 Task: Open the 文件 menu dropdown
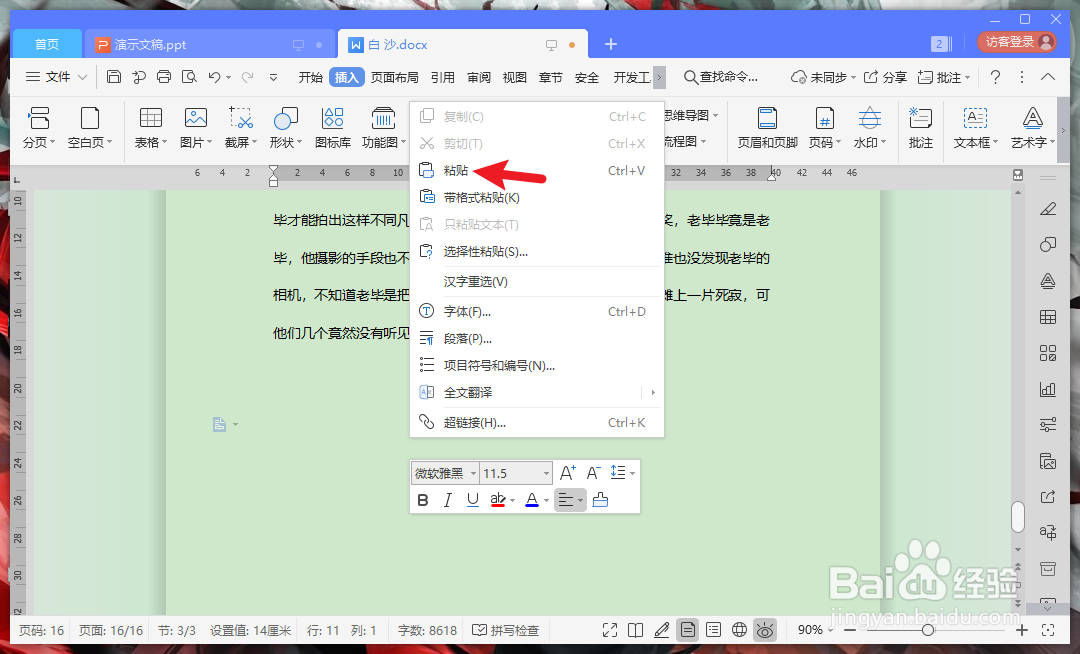(56, 77)
